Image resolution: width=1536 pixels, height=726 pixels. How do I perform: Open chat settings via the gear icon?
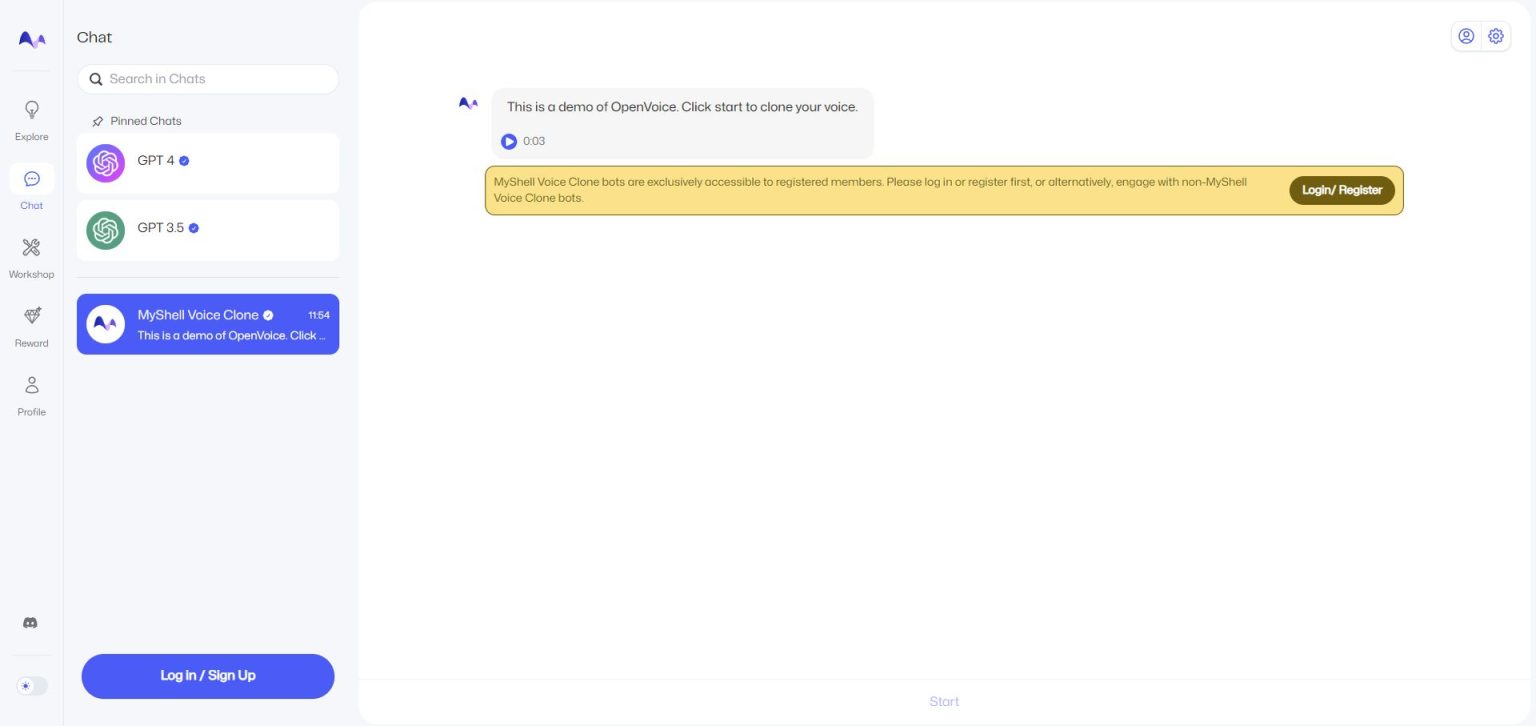[x=1496, y=35]
